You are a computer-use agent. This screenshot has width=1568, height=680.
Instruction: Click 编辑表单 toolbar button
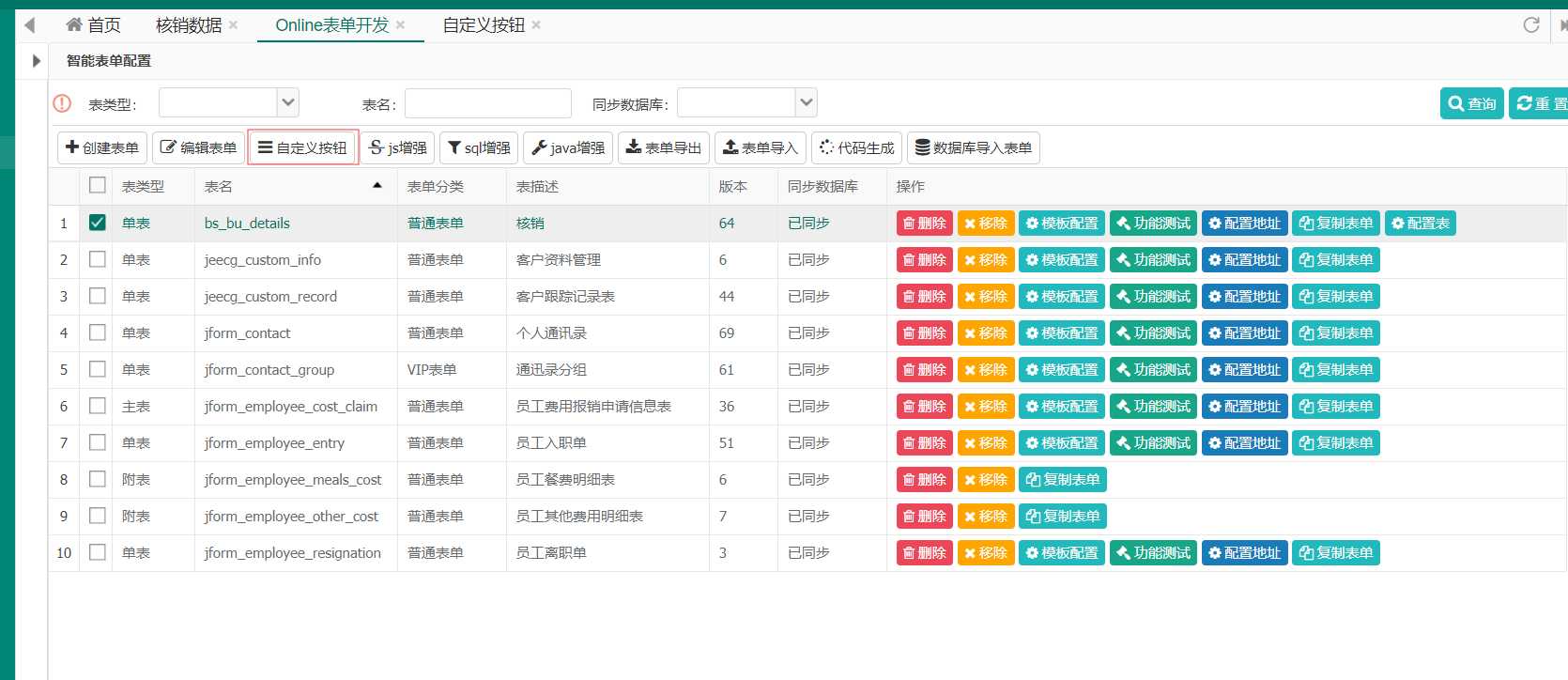click(x=198, y=147)
